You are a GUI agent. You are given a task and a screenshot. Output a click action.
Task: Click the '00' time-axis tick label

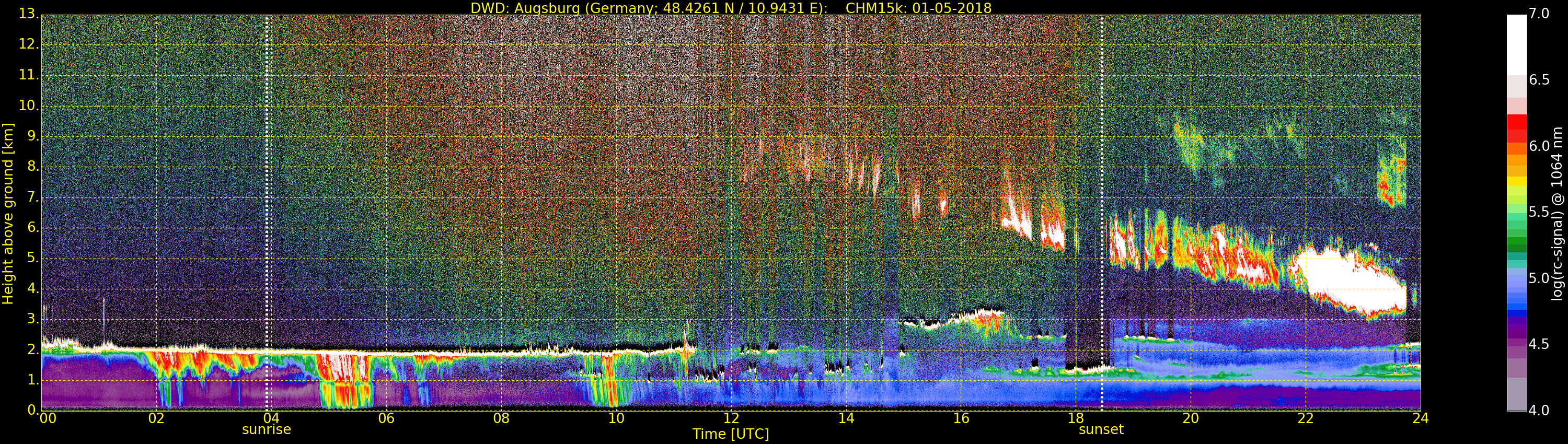pos(48,418)
